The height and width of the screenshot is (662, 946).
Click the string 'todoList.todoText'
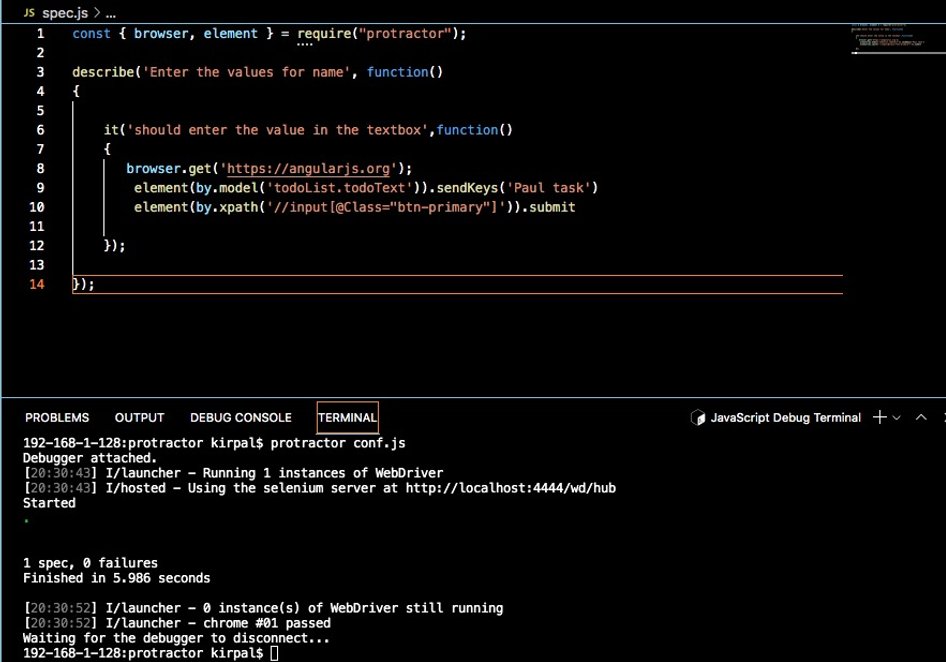pyautogui.click(x=339, y=188)
